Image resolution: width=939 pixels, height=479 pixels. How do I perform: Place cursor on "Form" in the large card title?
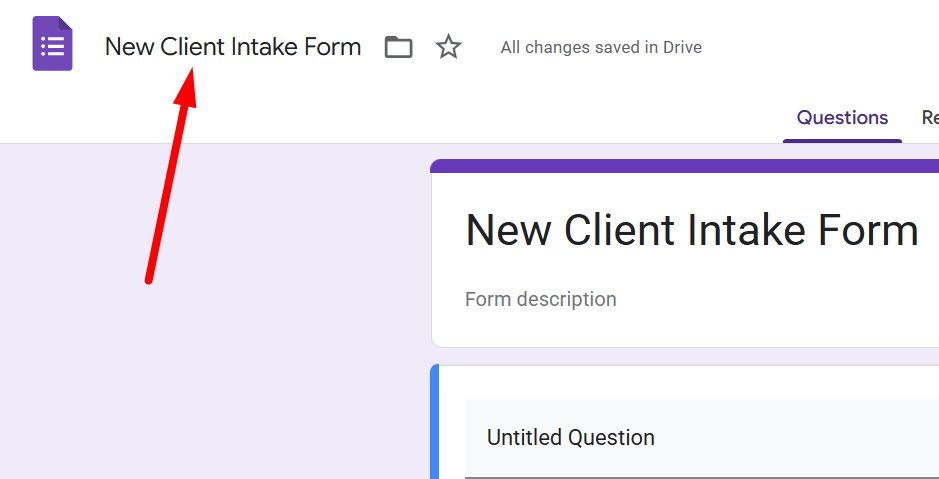pos(869,231)
